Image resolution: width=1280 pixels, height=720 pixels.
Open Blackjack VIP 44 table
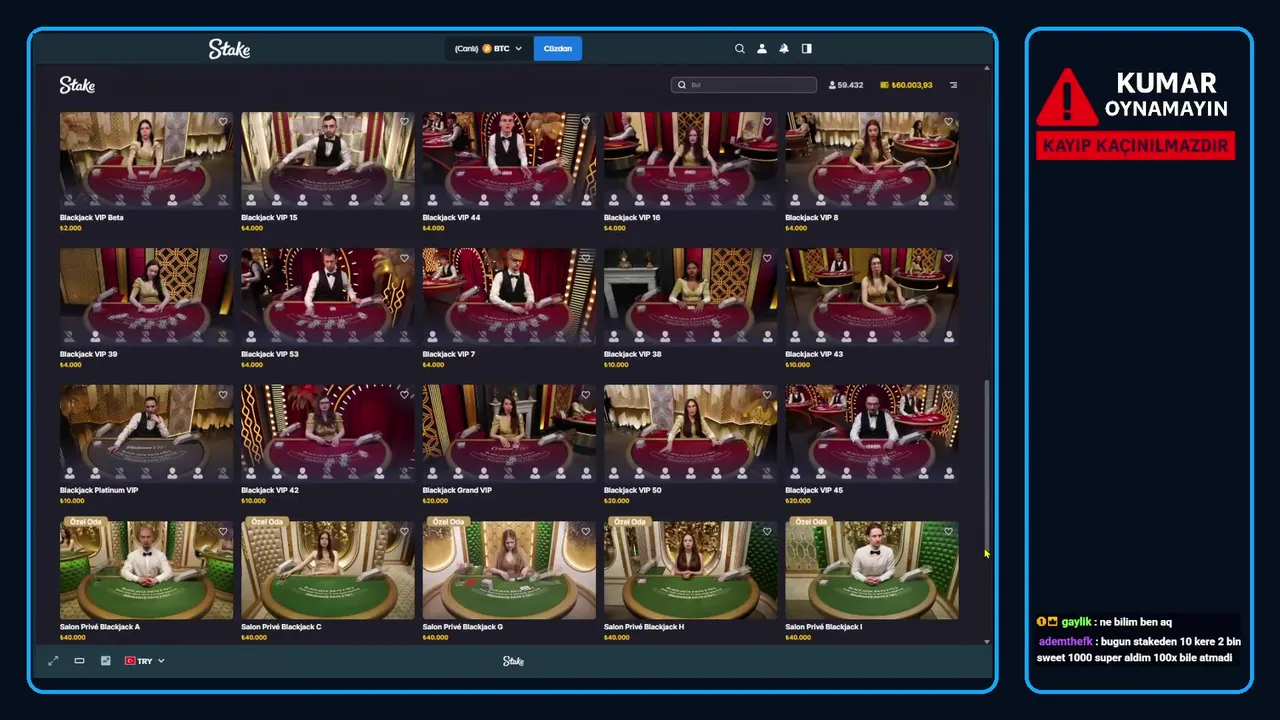click(509, 160)
